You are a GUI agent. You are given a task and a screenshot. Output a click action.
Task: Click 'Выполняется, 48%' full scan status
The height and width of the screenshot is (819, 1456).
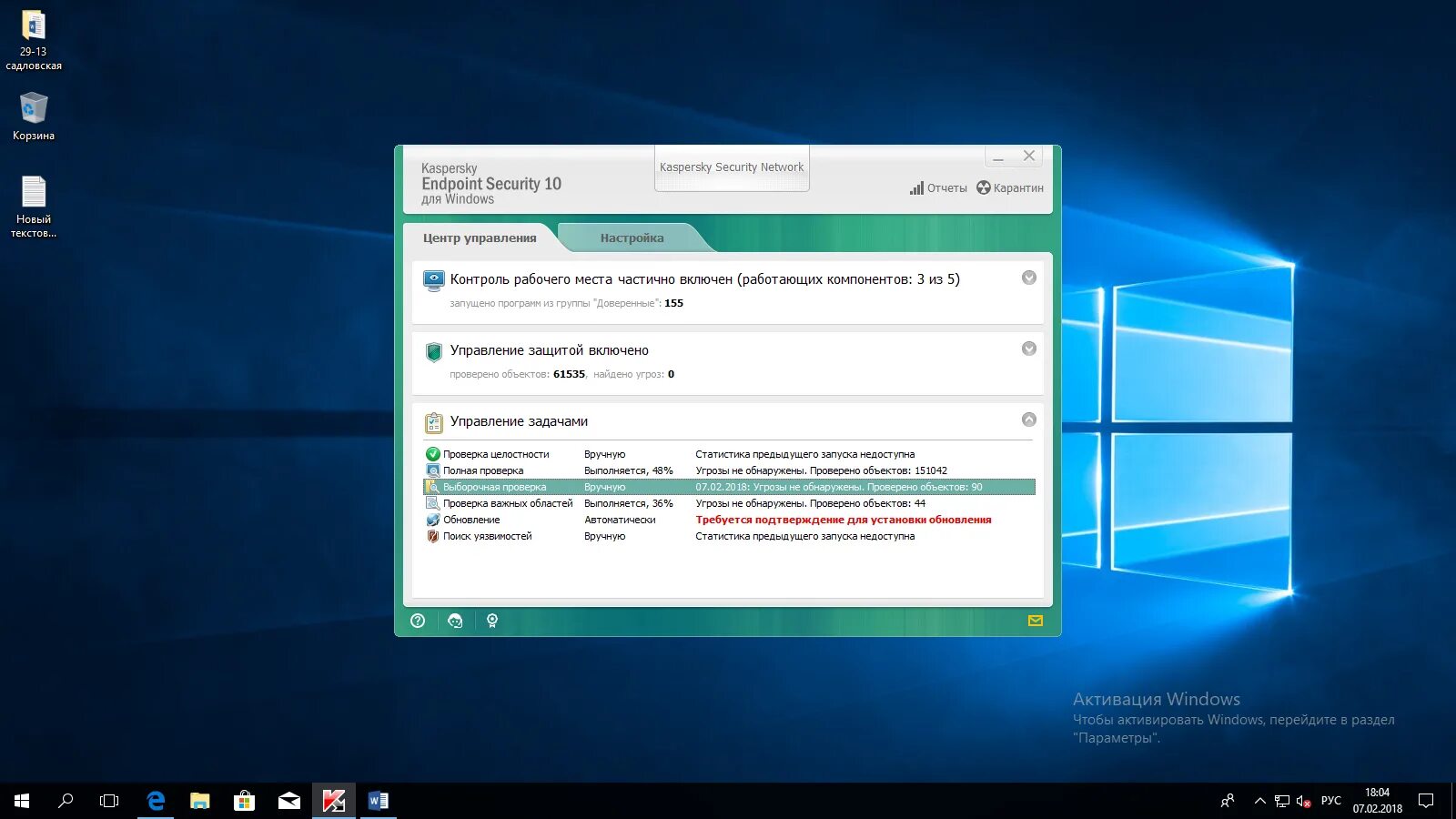pyautogui.click(x=629, y=470)
